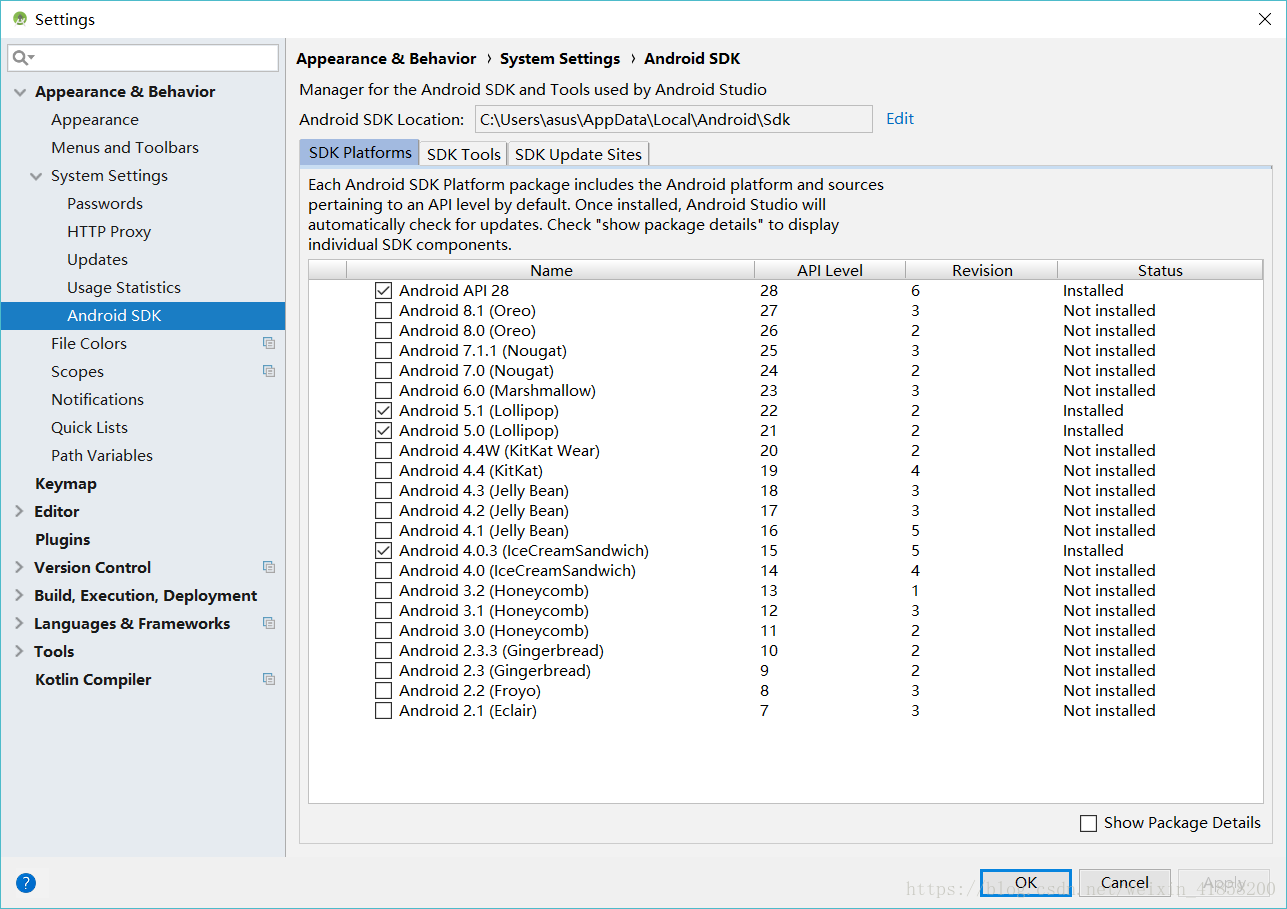Click into the settings search field
The image size is (1287, 909).
143,58
